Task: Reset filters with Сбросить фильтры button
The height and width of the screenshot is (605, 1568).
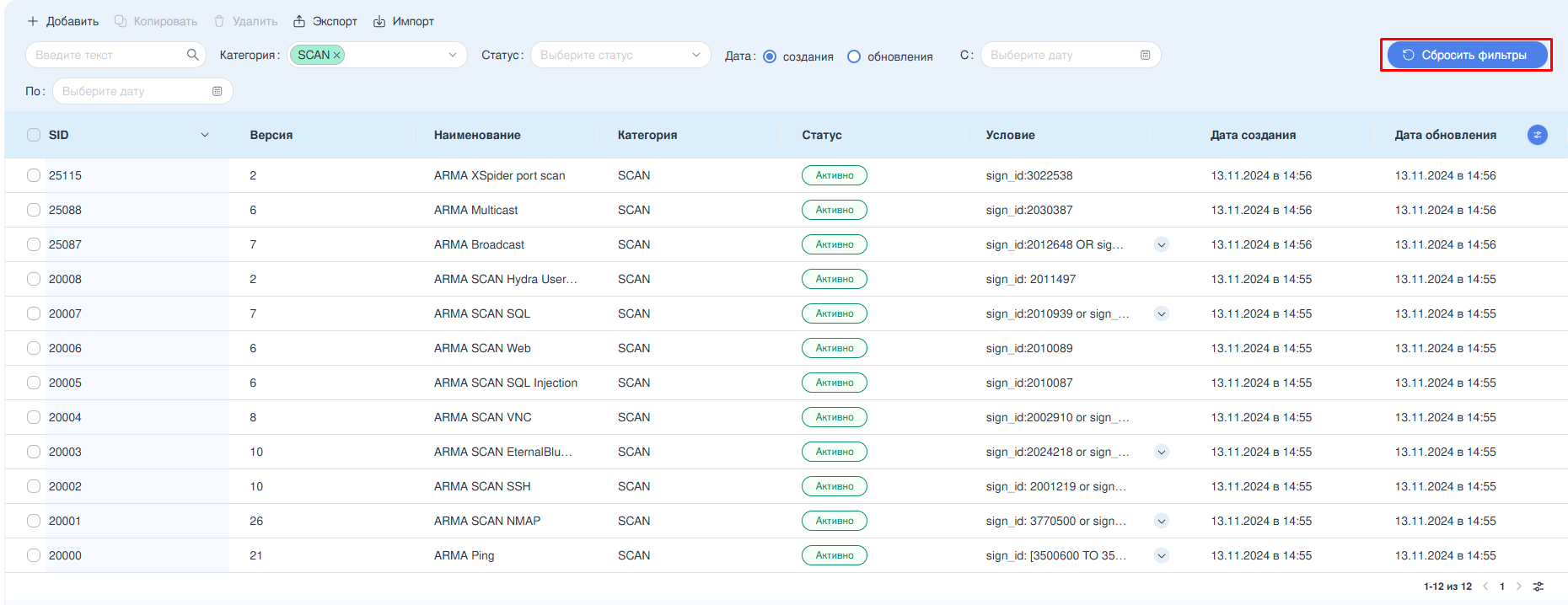Action: coord(1467,55)
